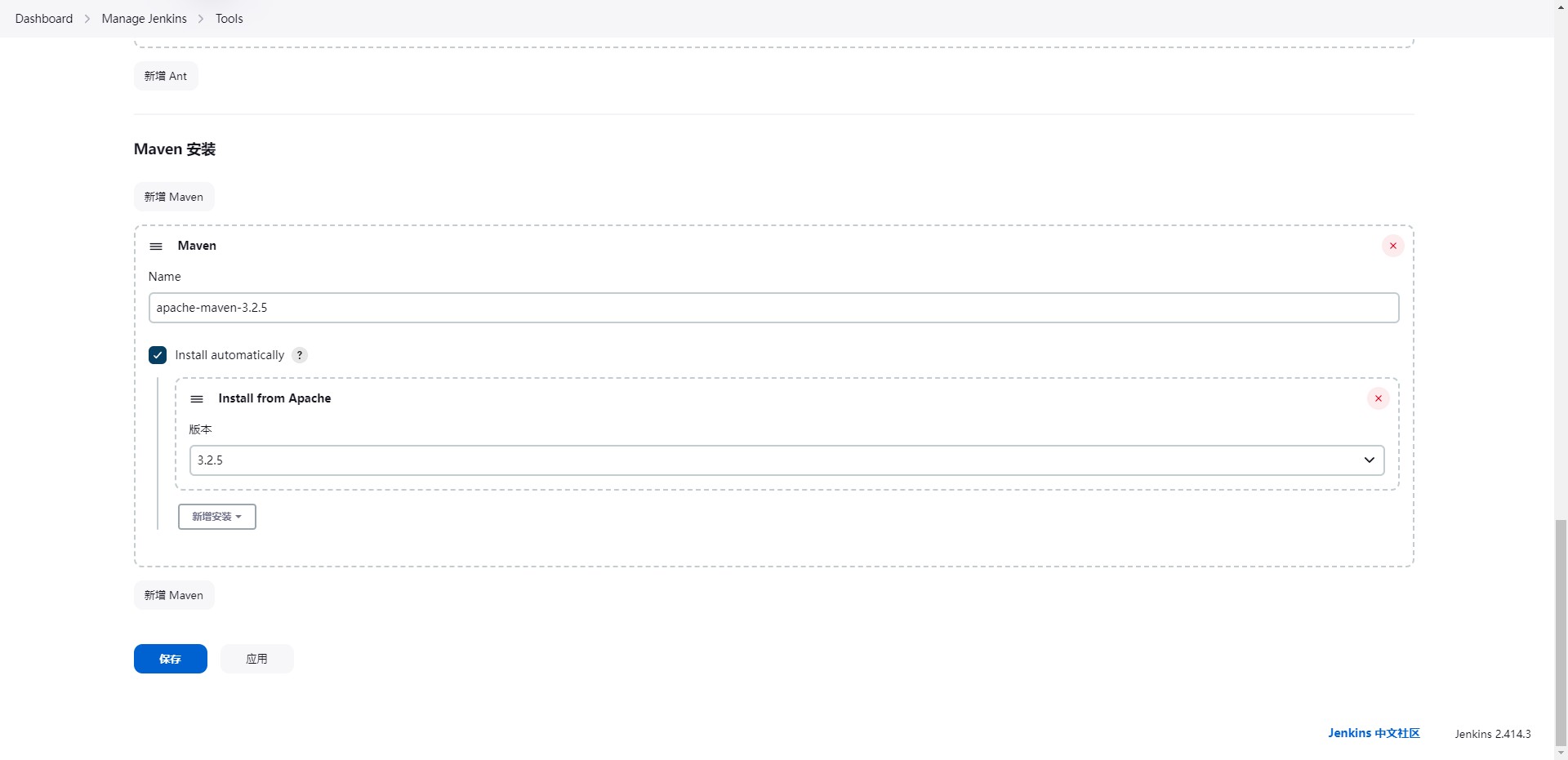Screen dimensions: 1568x760
Task: Open Manage Jenkins from breadcrumb
Action: [x=144, y=18]
